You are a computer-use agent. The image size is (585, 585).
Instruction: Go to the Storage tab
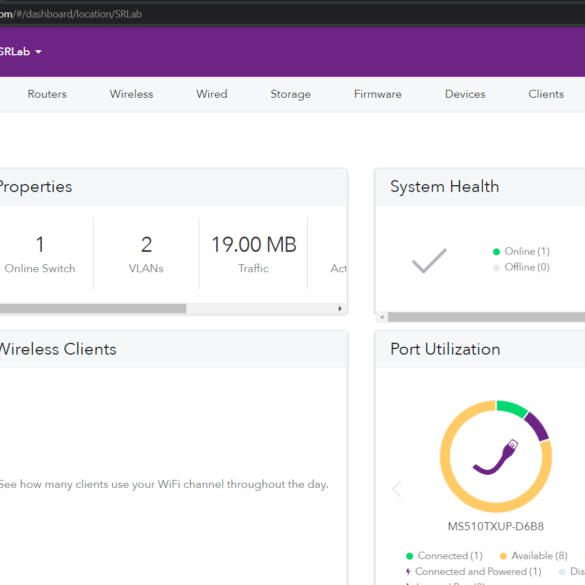click(x=291, y=94)
